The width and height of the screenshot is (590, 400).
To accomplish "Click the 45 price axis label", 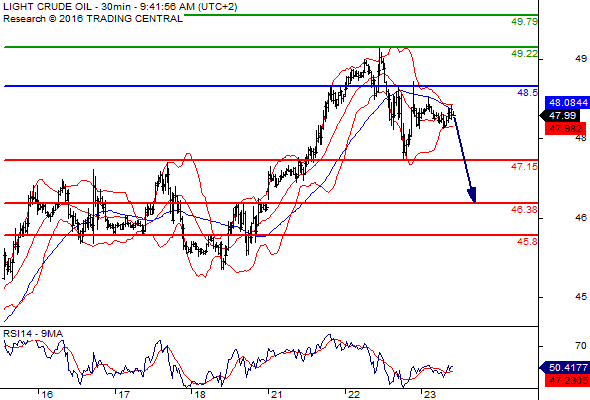I will tap(581, 297).
